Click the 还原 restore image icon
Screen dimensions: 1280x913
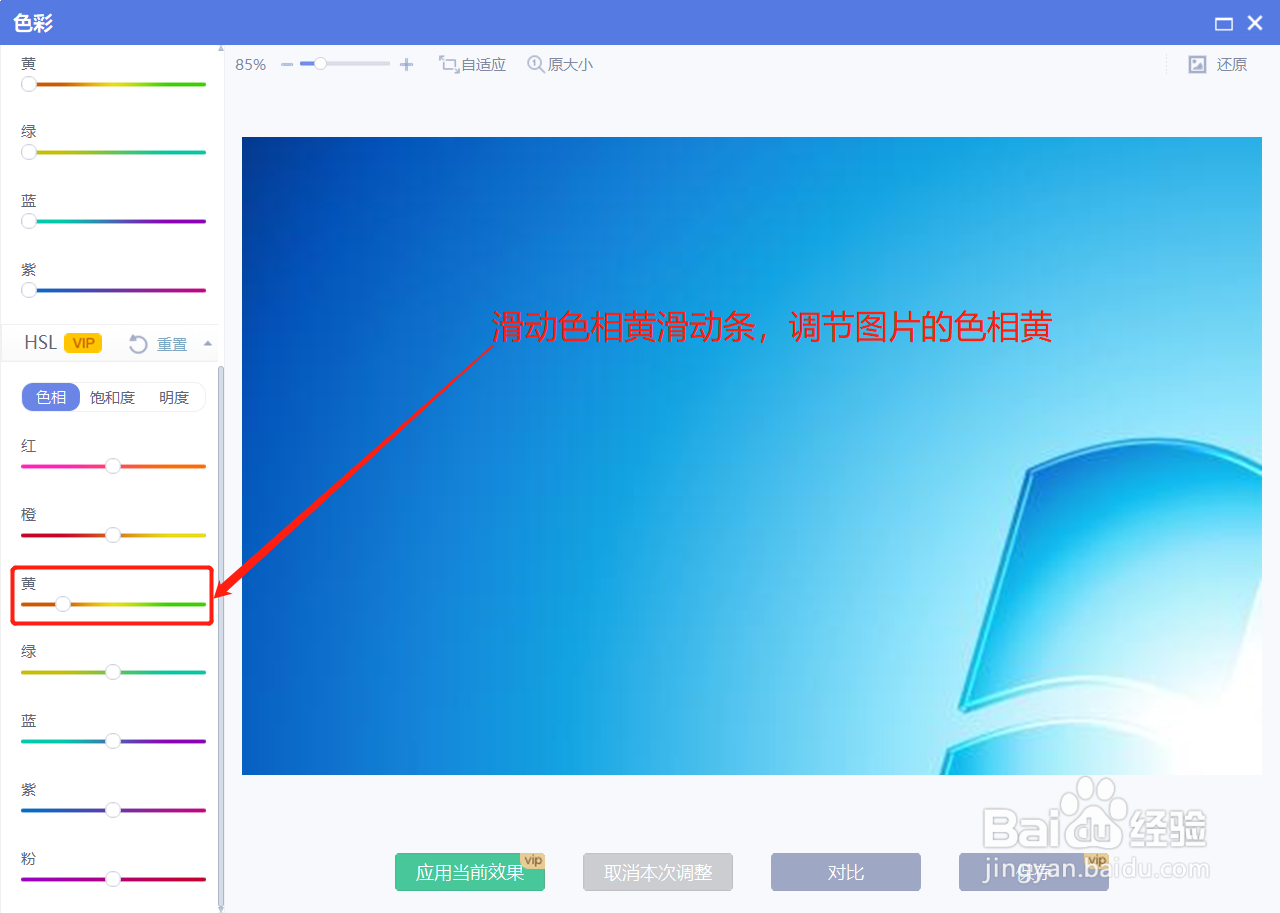pyautogui.click(x=1197, y=64)
